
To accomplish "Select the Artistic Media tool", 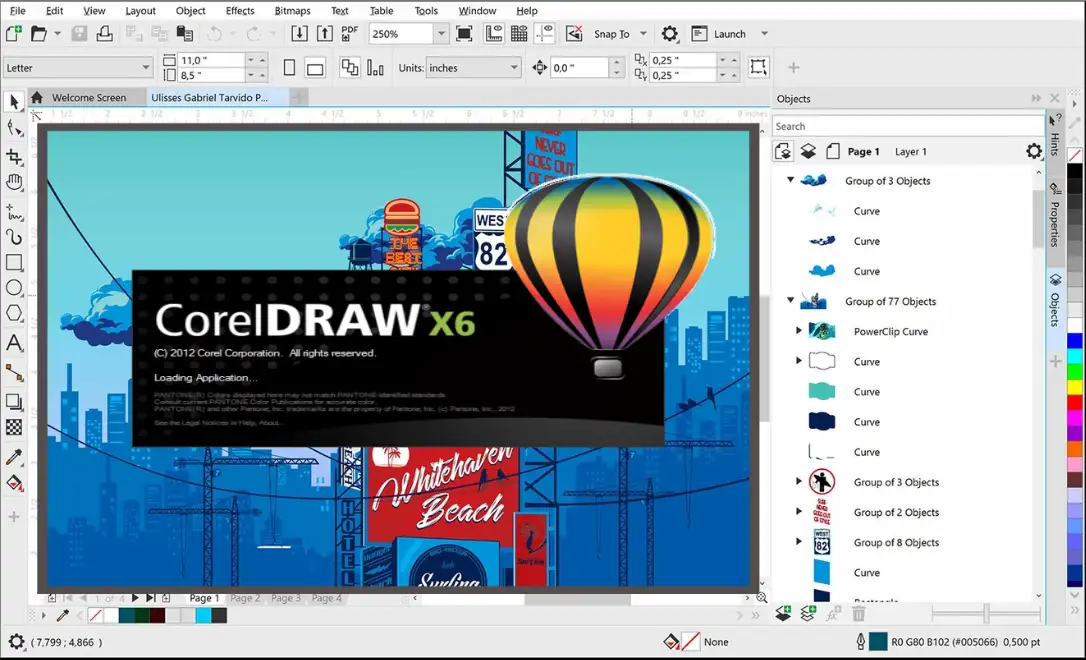I will point(14,237).
